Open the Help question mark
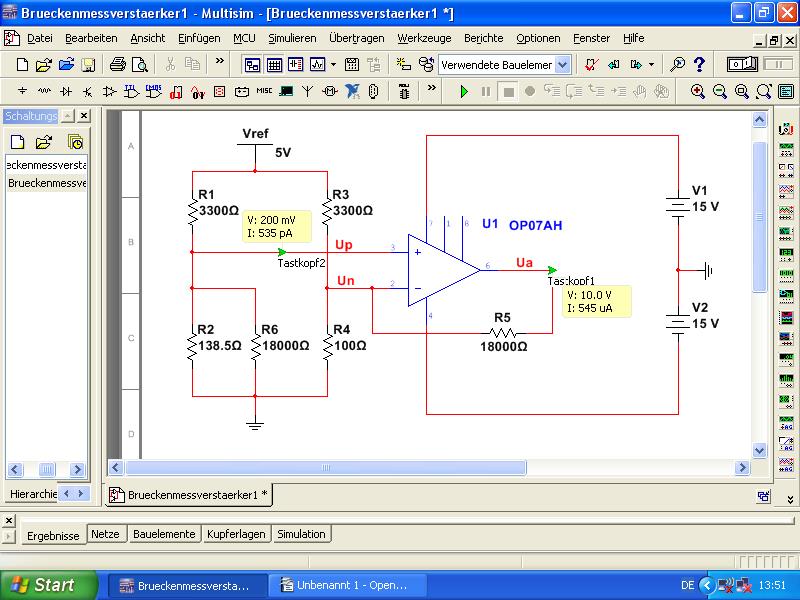Image resolution: width=800 pixels, height=600 pixels. tap(699, 64)
